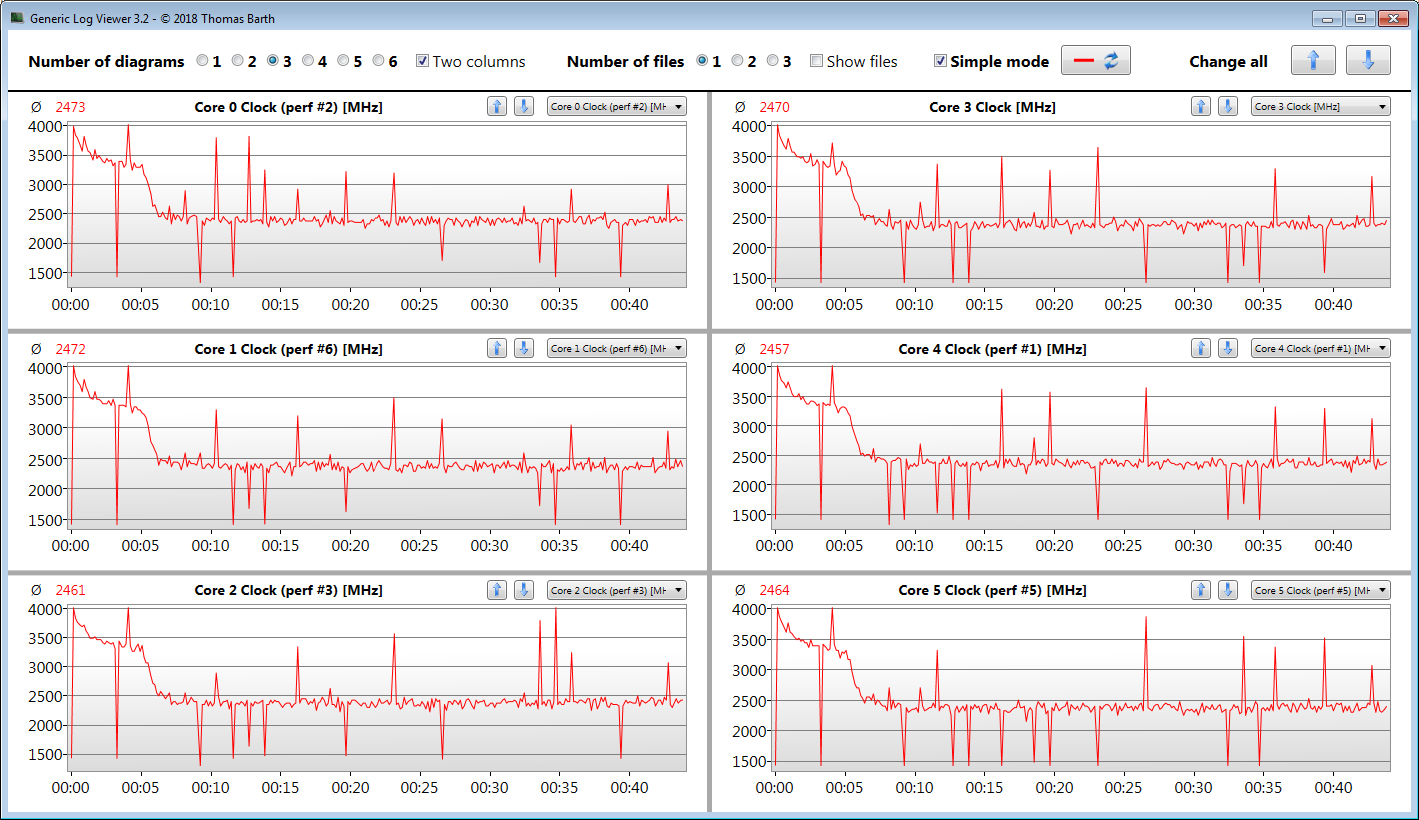The height and width of the screenshot is (820, 1419).
Task: Toggle the Two columns checkbox
Action: click(x=423, y=61)
